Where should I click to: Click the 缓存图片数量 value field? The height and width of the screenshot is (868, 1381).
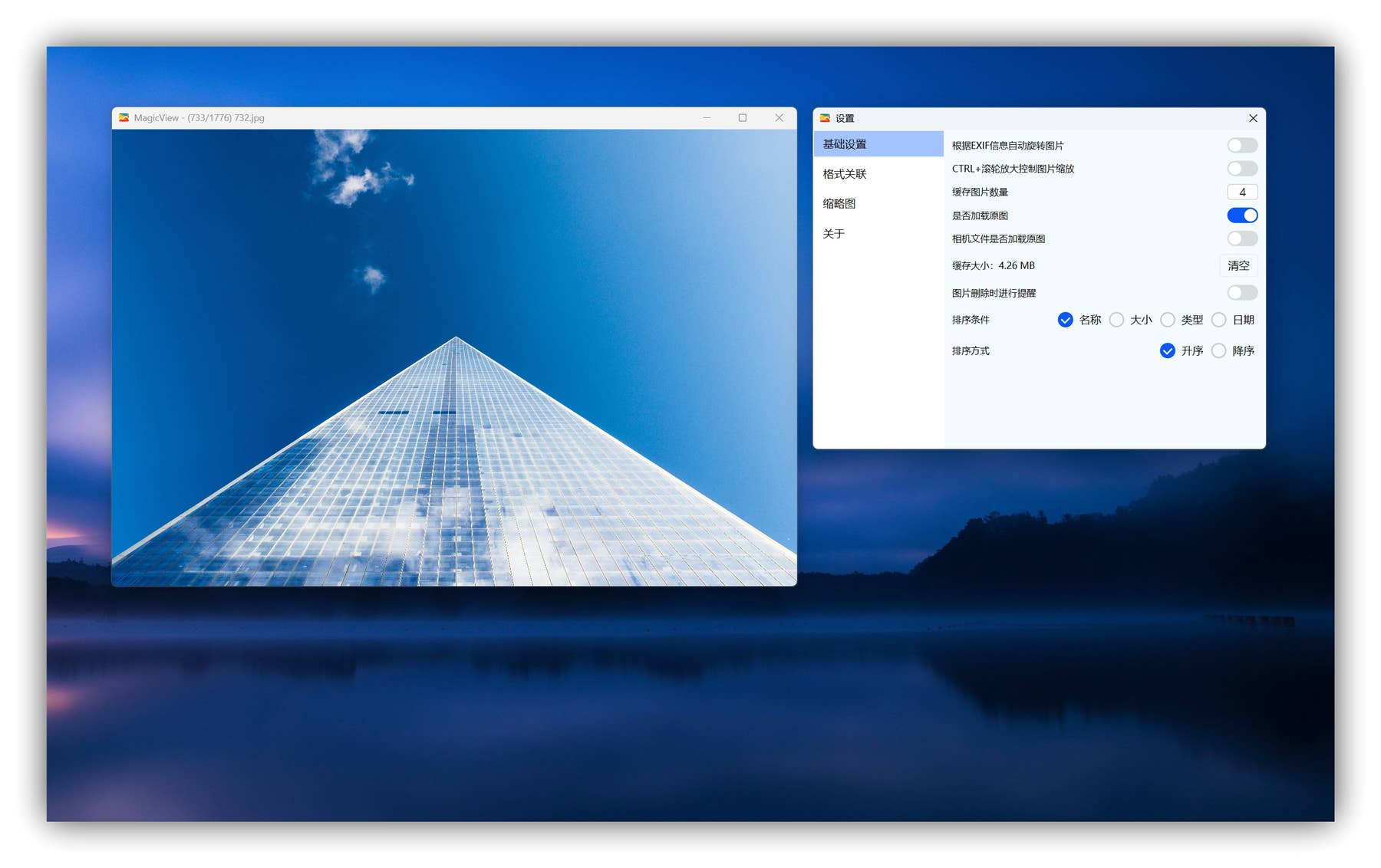point(1242,192)
